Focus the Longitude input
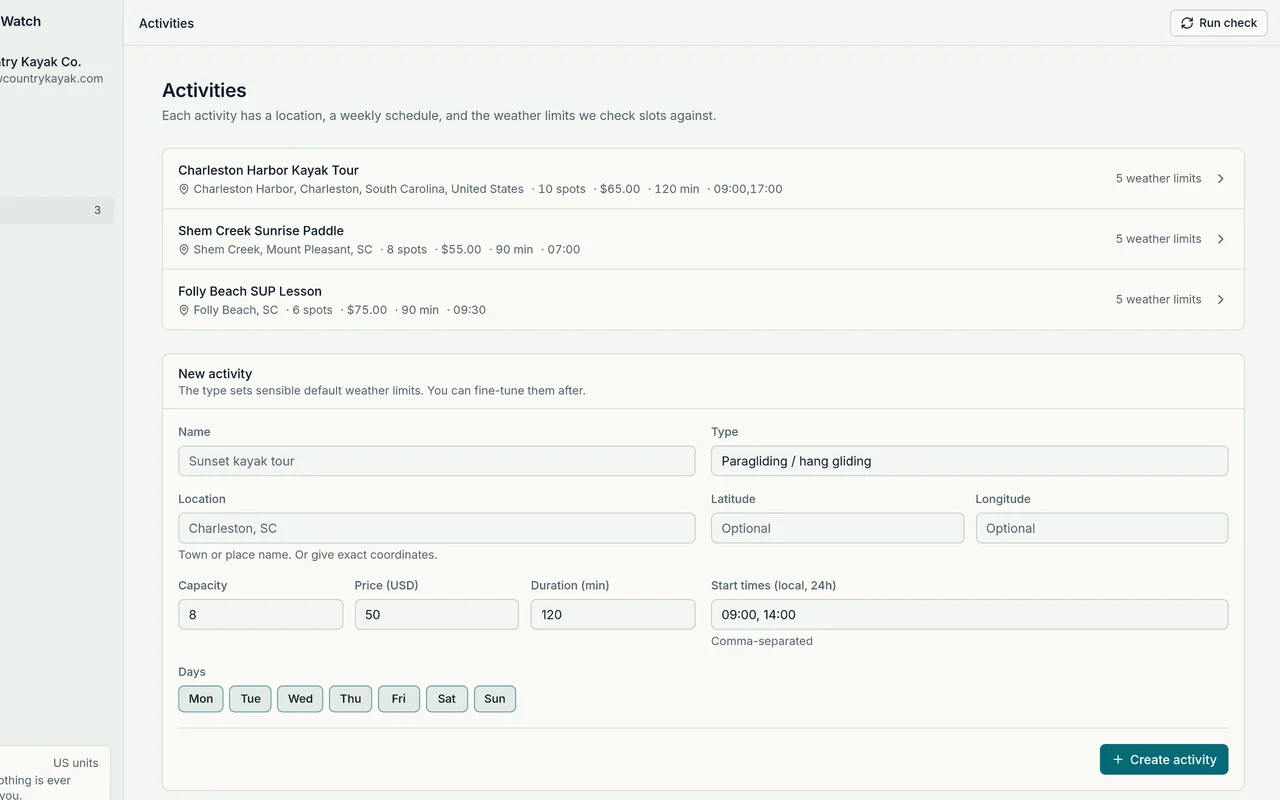This screenshot has width=1280, height=800. [x=1102, y=528]
